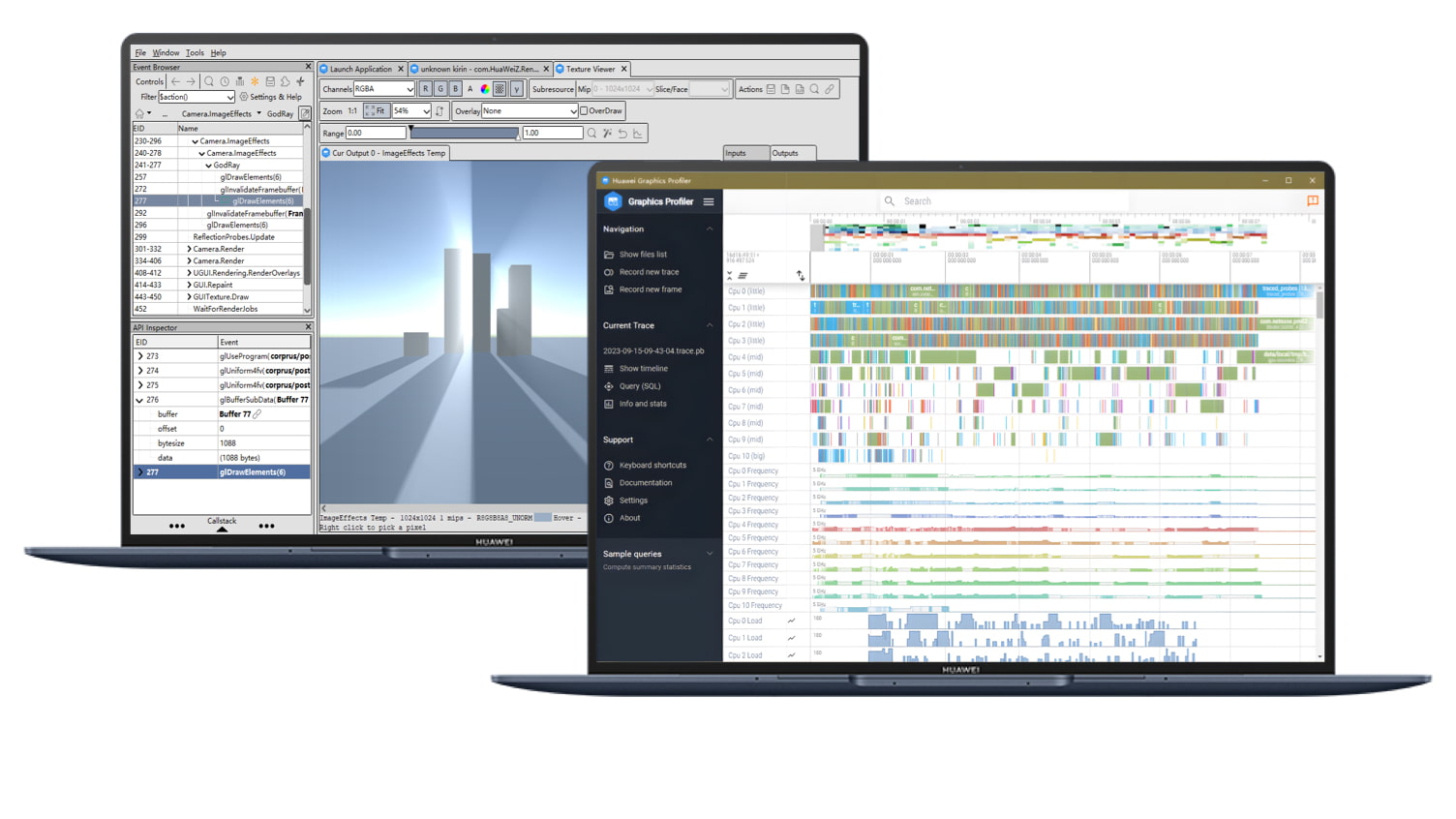Click the hover color swatch in status bar

tap(542, 518)
